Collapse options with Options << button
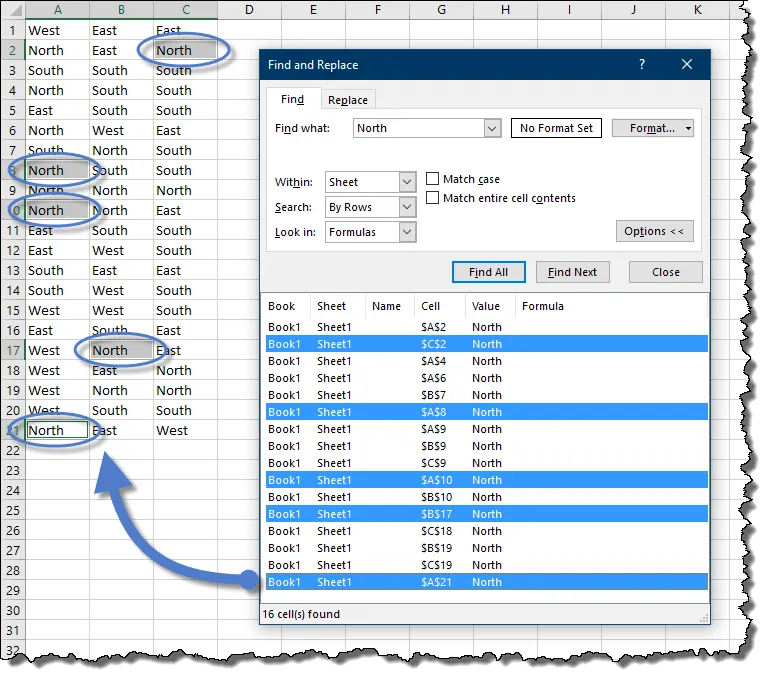Screen dimensions: 771x680 pyautogui.click(x=654, y=231)
